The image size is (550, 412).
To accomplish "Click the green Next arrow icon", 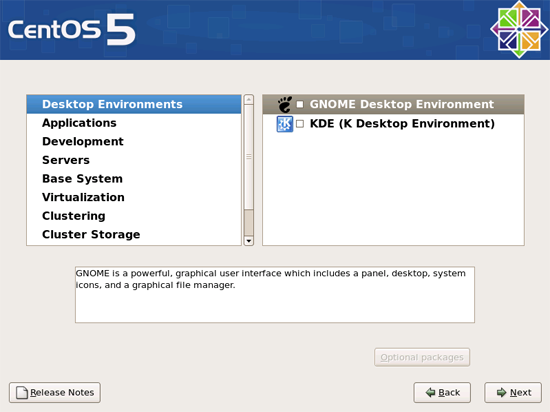I will 502,392.
